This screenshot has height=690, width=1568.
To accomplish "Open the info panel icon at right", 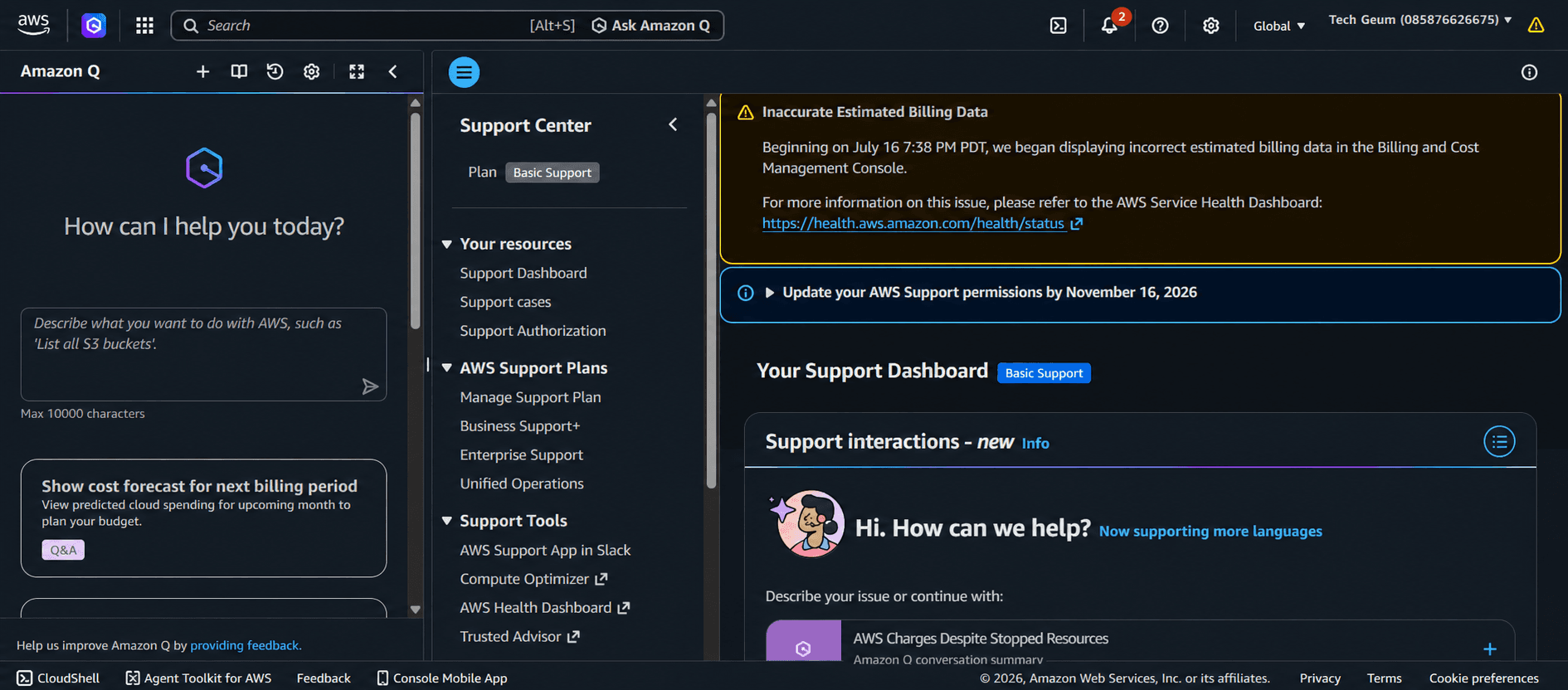I will 1529,72.
